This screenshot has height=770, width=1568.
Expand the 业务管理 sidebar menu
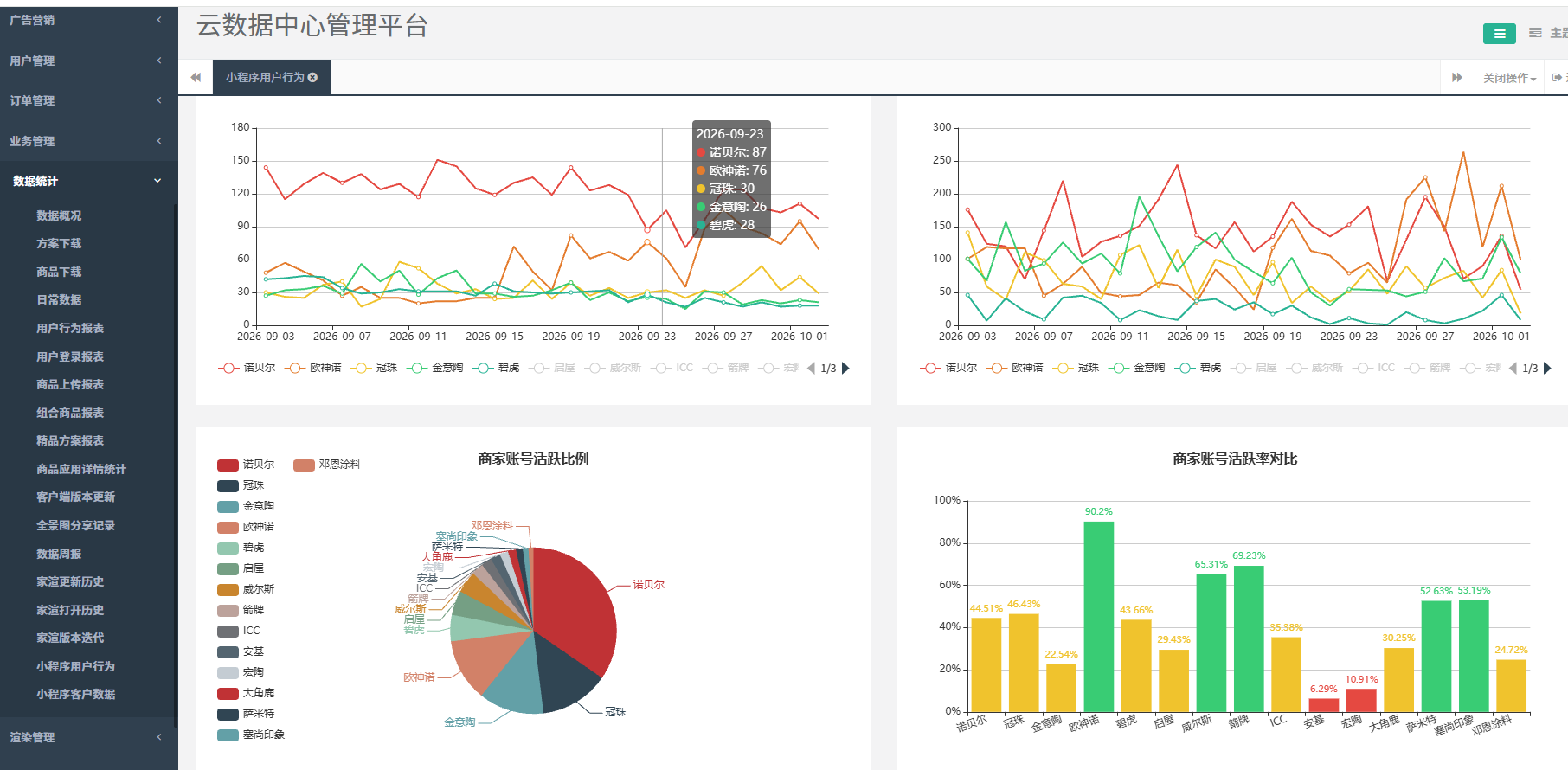[x=88, y=141]
